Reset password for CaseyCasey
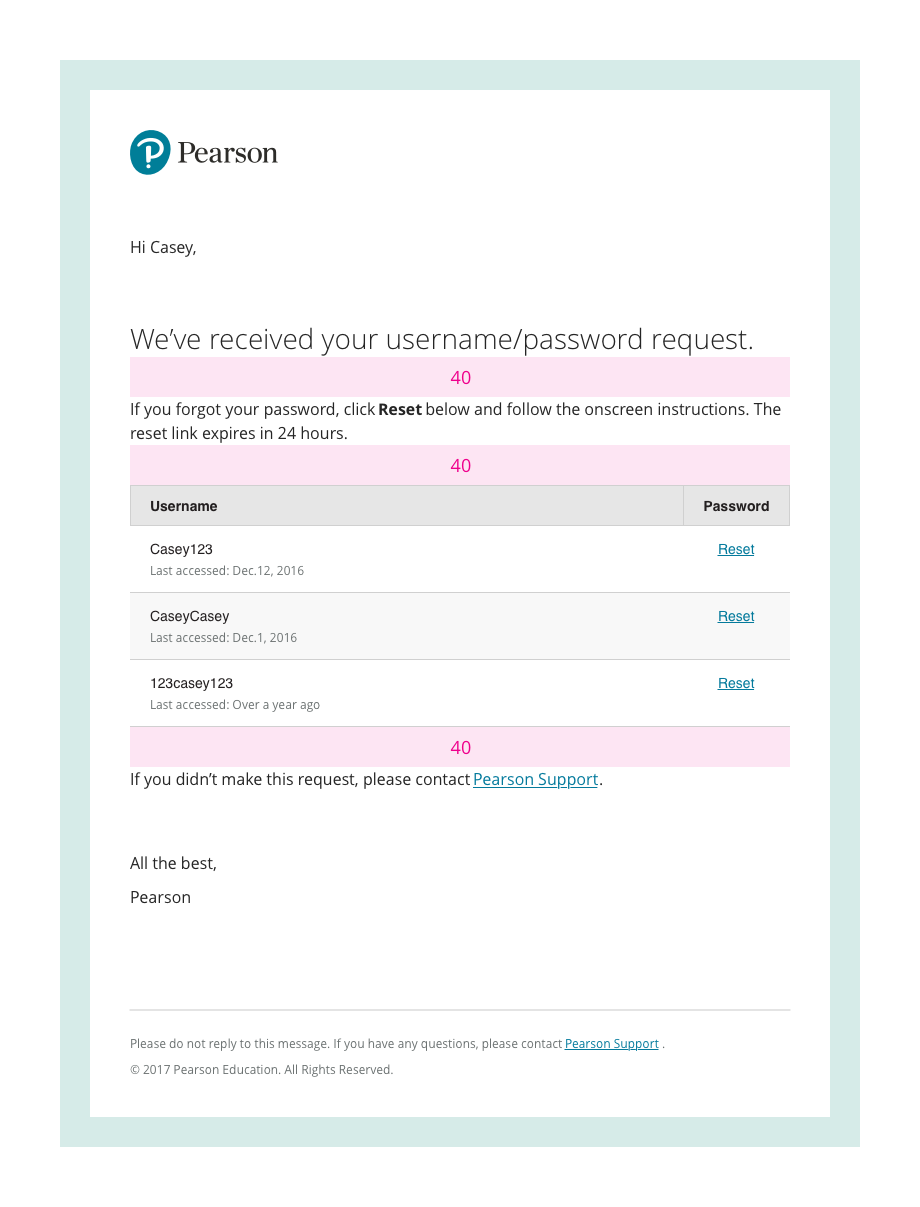The width and height of the screenshot is (920, 1207). [x=736, y=616]
